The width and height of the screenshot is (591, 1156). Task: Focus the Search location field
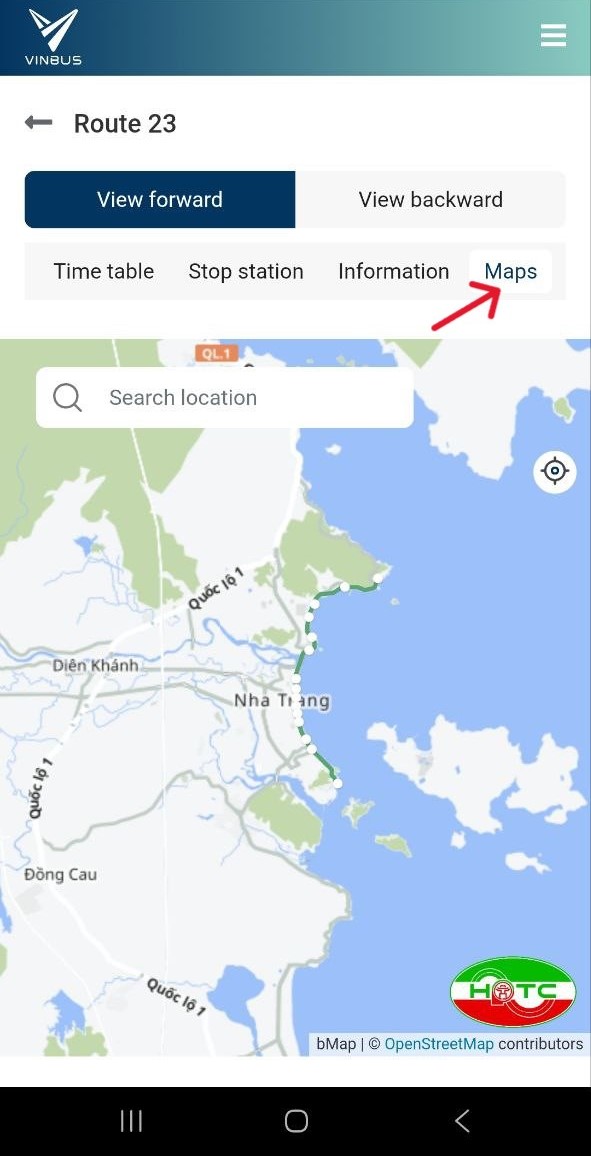tap(225, 397)
